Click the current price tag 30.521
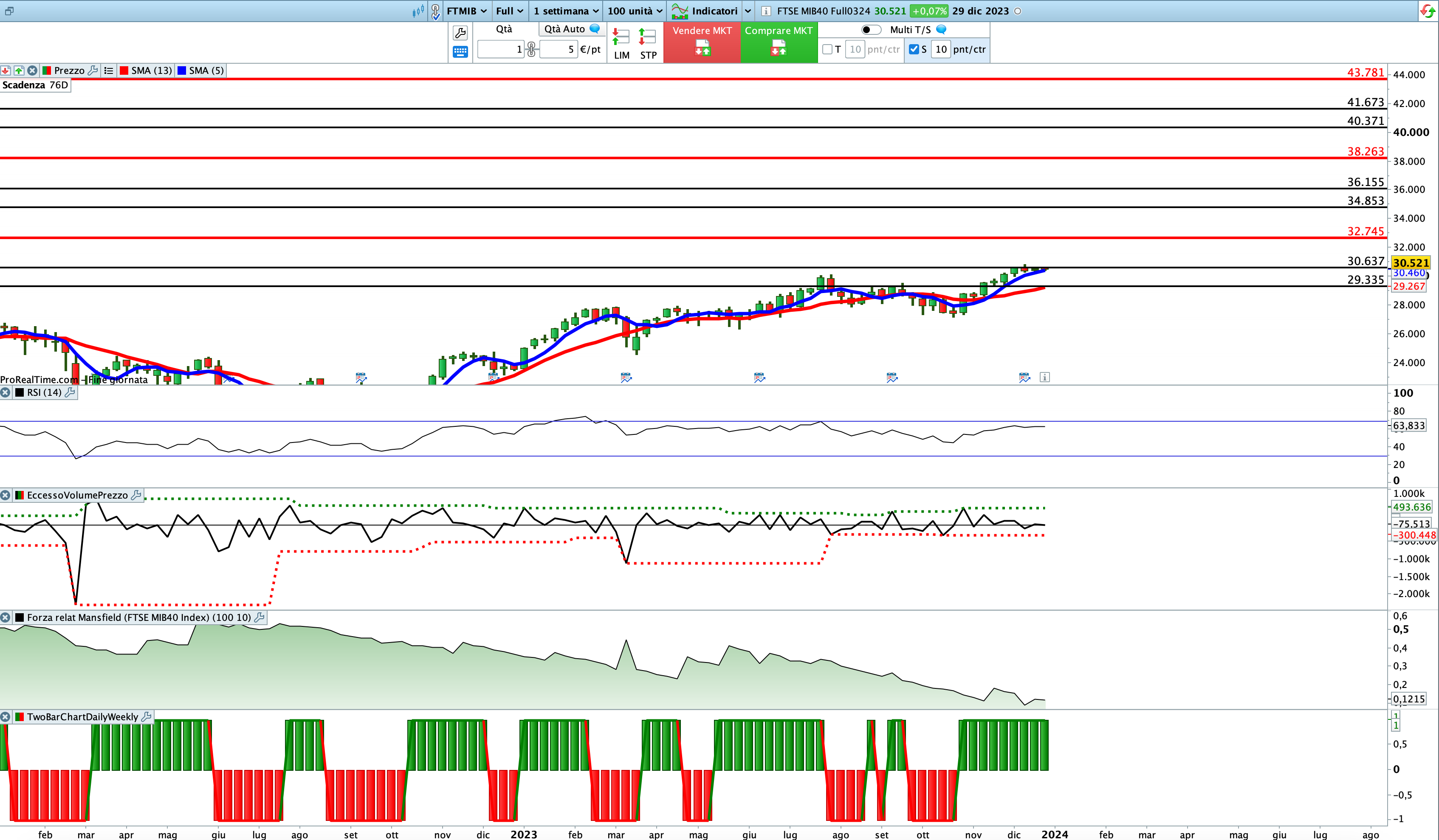Screen dimensions: 1439x840 [1411, 263]
